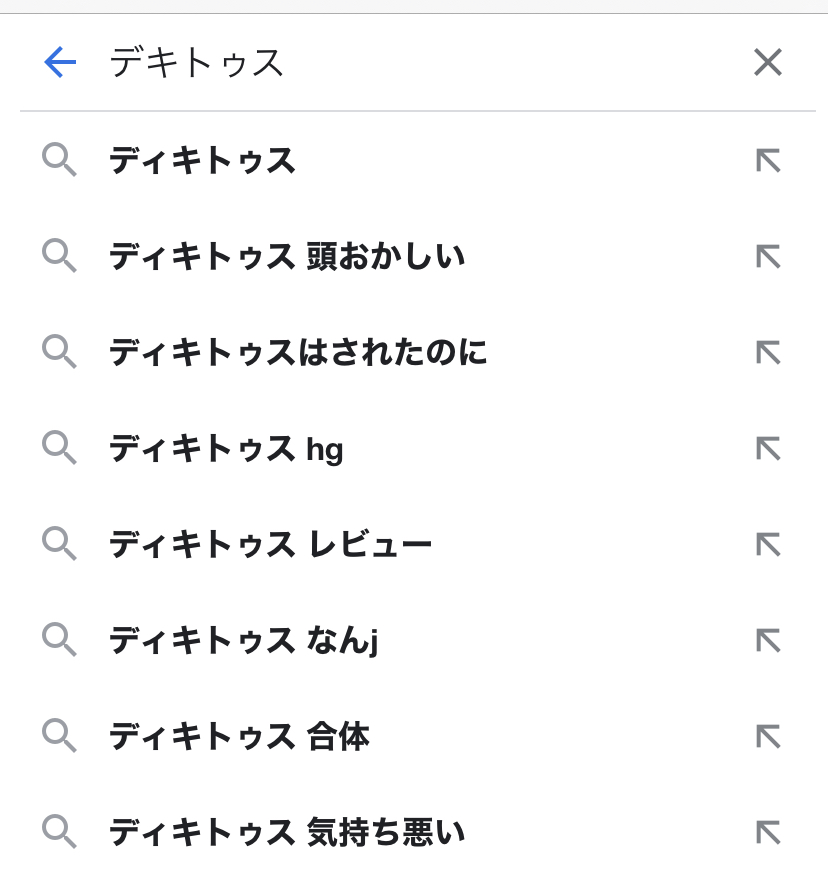Image resolution: width=828 pixels, height=885 pixels.
Task: Choose the ディキトゥス 合体 suggestion
Action: 239,737
